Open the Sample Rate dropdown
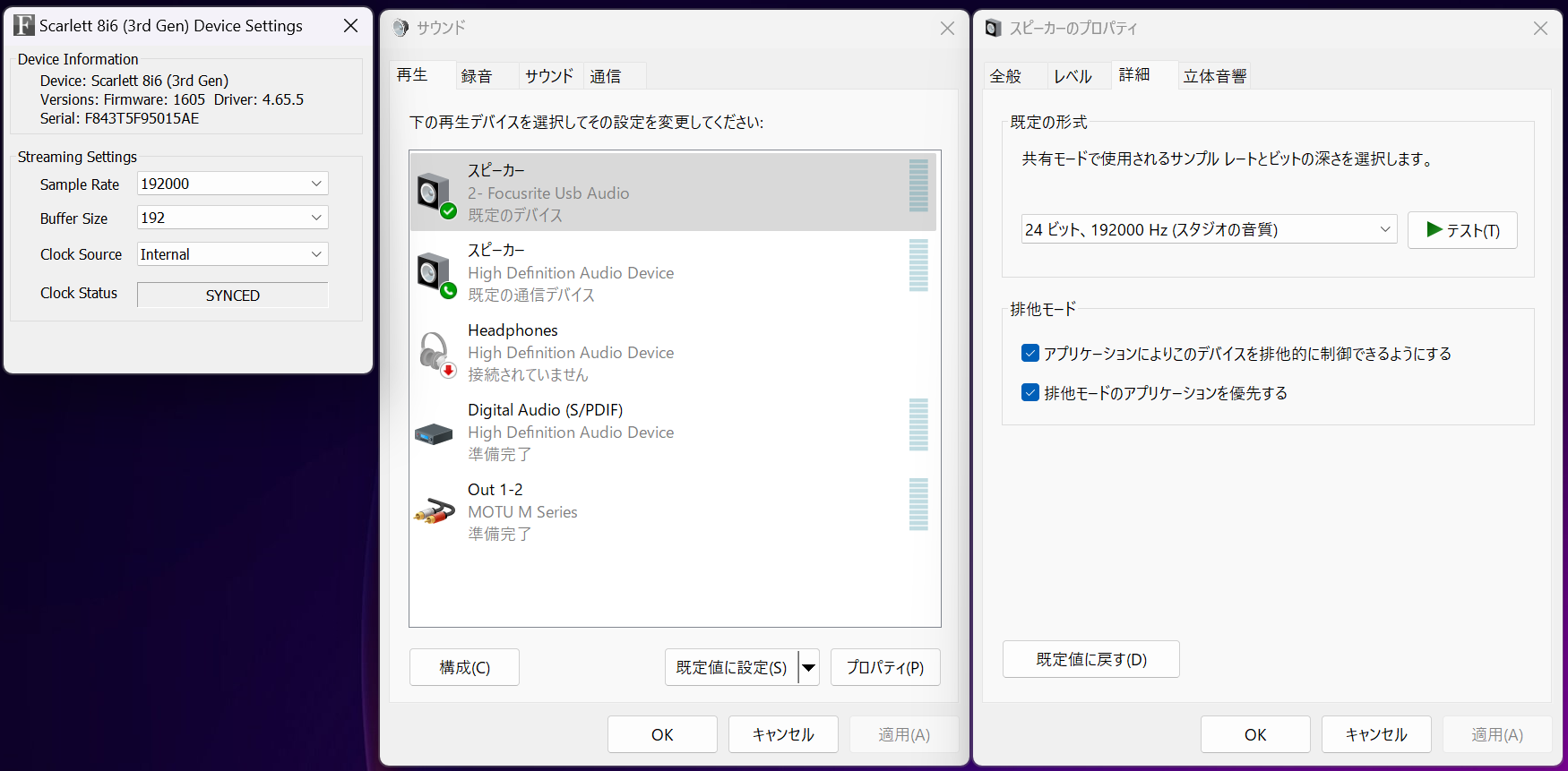This screenshot has height=771, width=1568. click(x=233, y=184)
